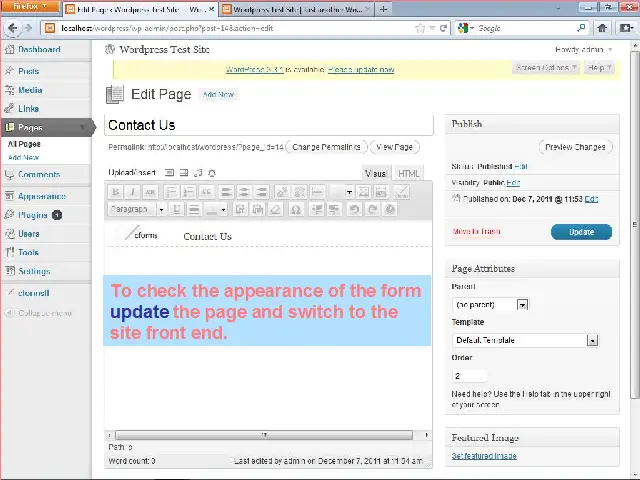Viewport: 640px width, 480px height.
Task: Switch to the HTML editor tab
Action: (x=409, y=173)
